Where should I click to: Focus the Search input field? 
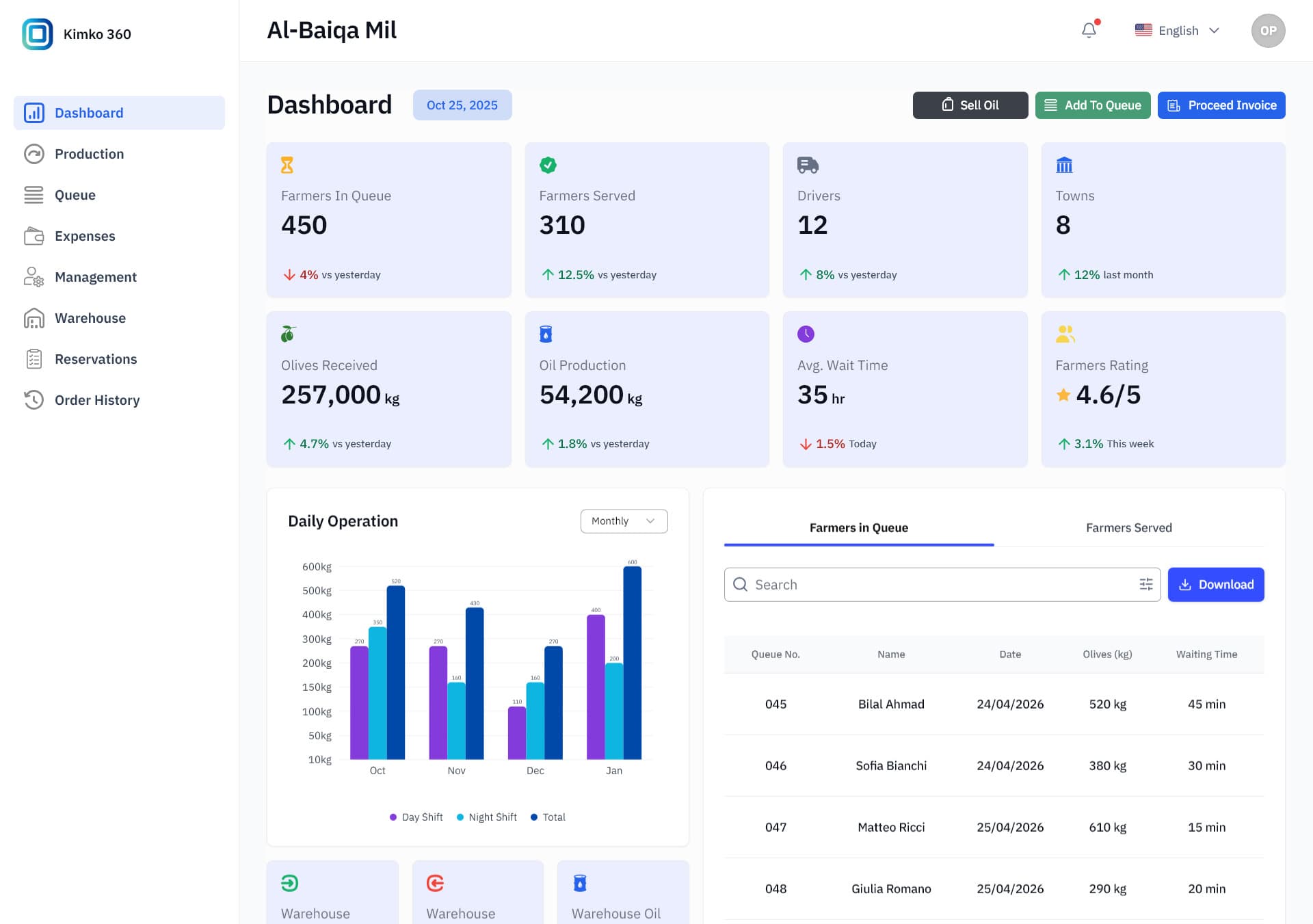click(x=942, y=584)
